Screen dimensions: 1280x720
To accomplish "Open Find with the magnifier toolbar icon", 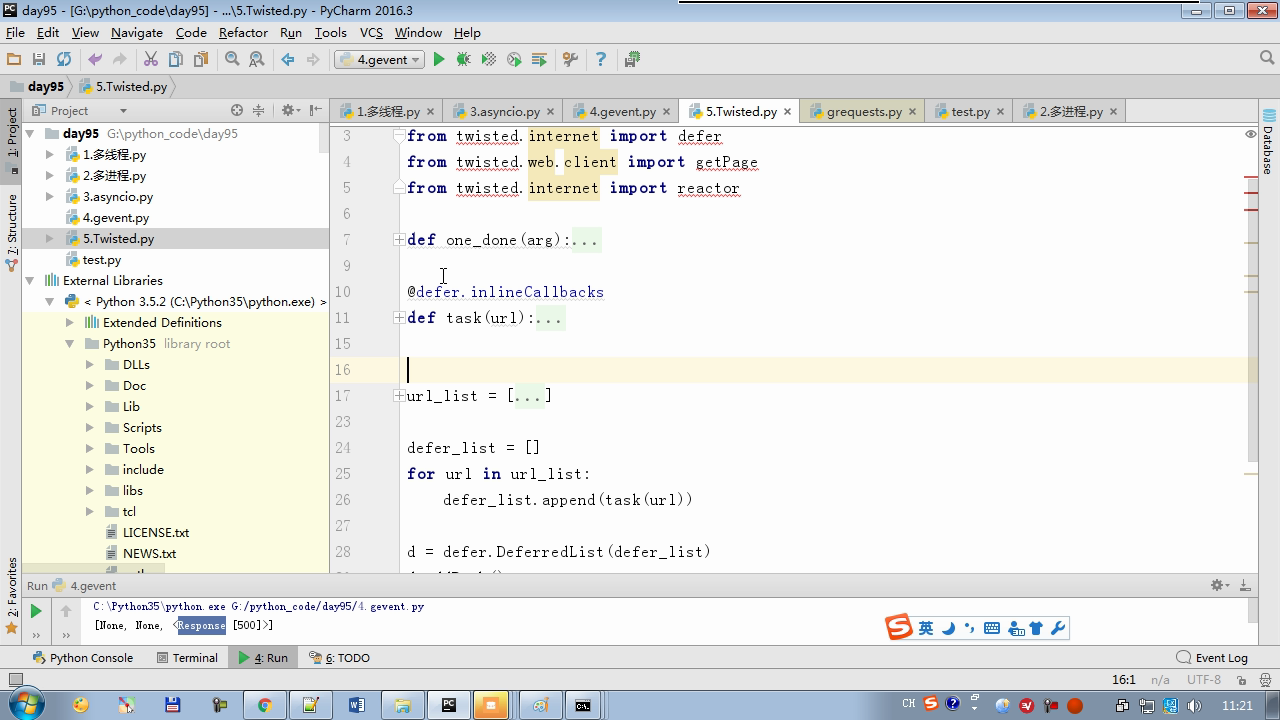I will pyautogui.click(x=232, y=60).
